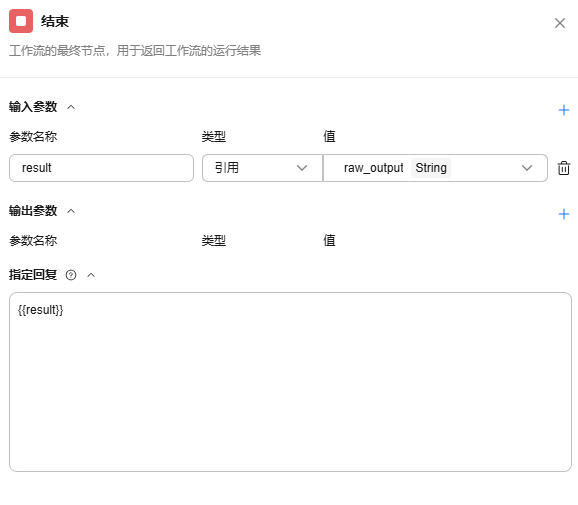This screenshot has width=578, height=505.
Task: Add a new input parameter
Action: click(x=564, y=110)
